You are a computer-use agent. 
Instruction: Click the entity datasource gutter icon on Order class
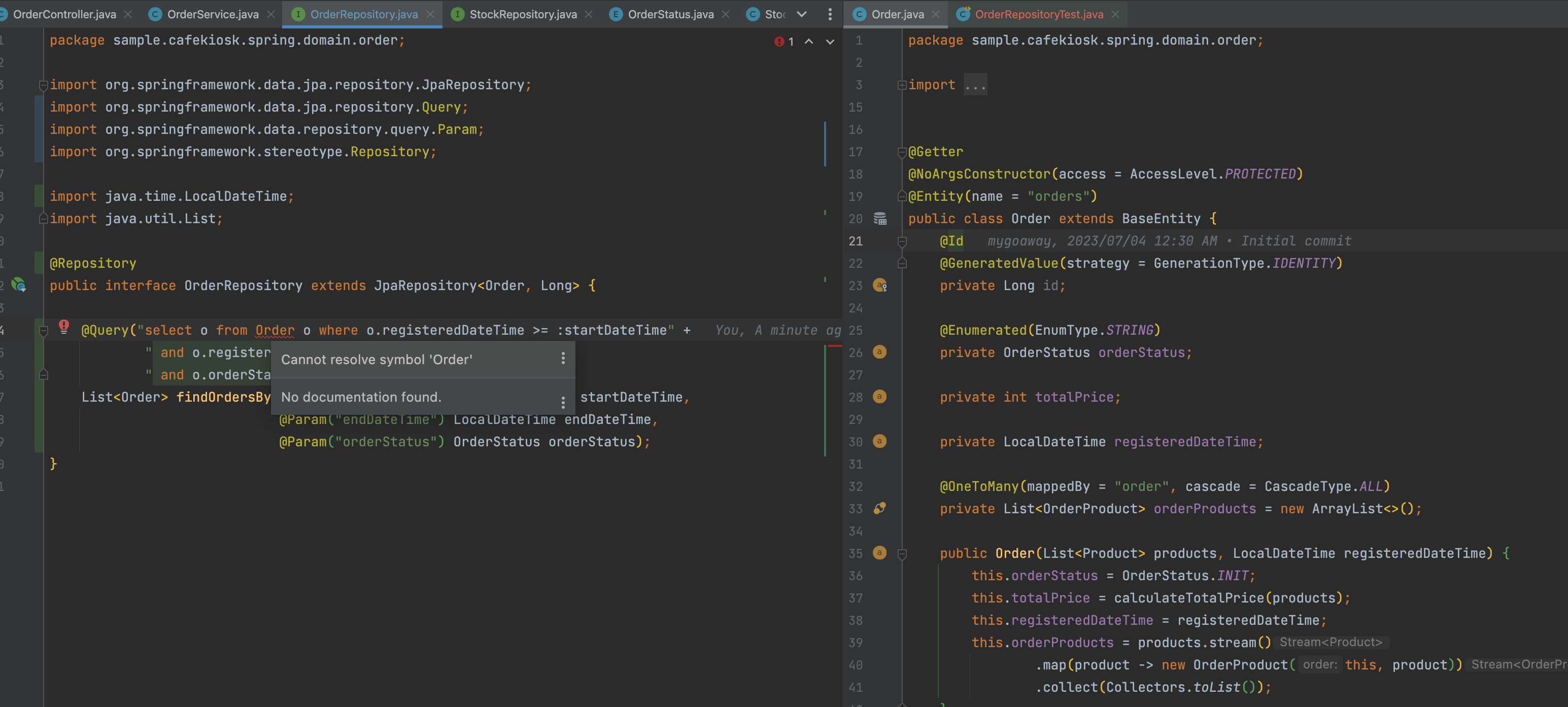pos(880,219)
